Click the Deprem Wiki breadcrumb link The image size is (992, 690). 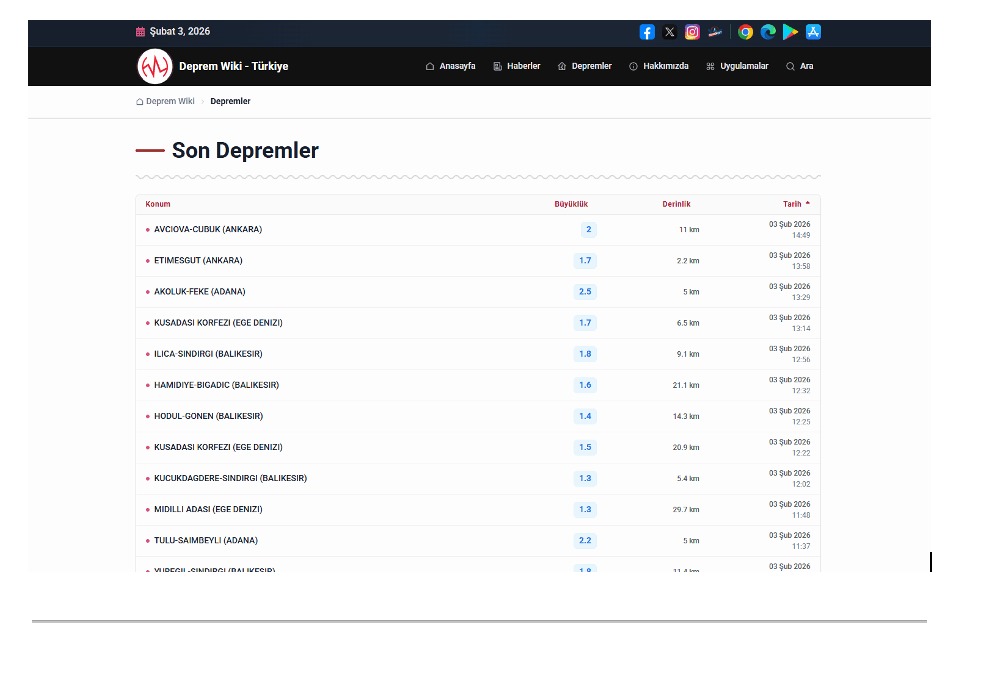coord(169,102)
